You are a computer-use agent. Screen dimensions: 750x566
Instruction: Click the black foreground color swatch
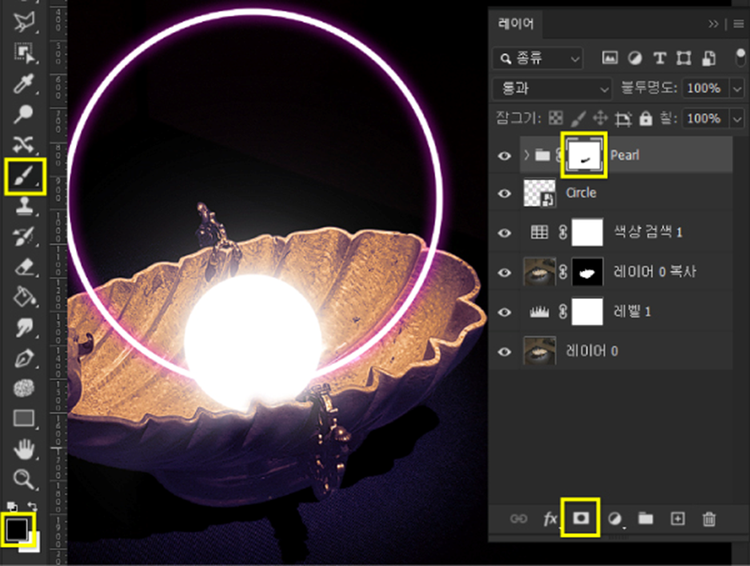click(17, 528)
